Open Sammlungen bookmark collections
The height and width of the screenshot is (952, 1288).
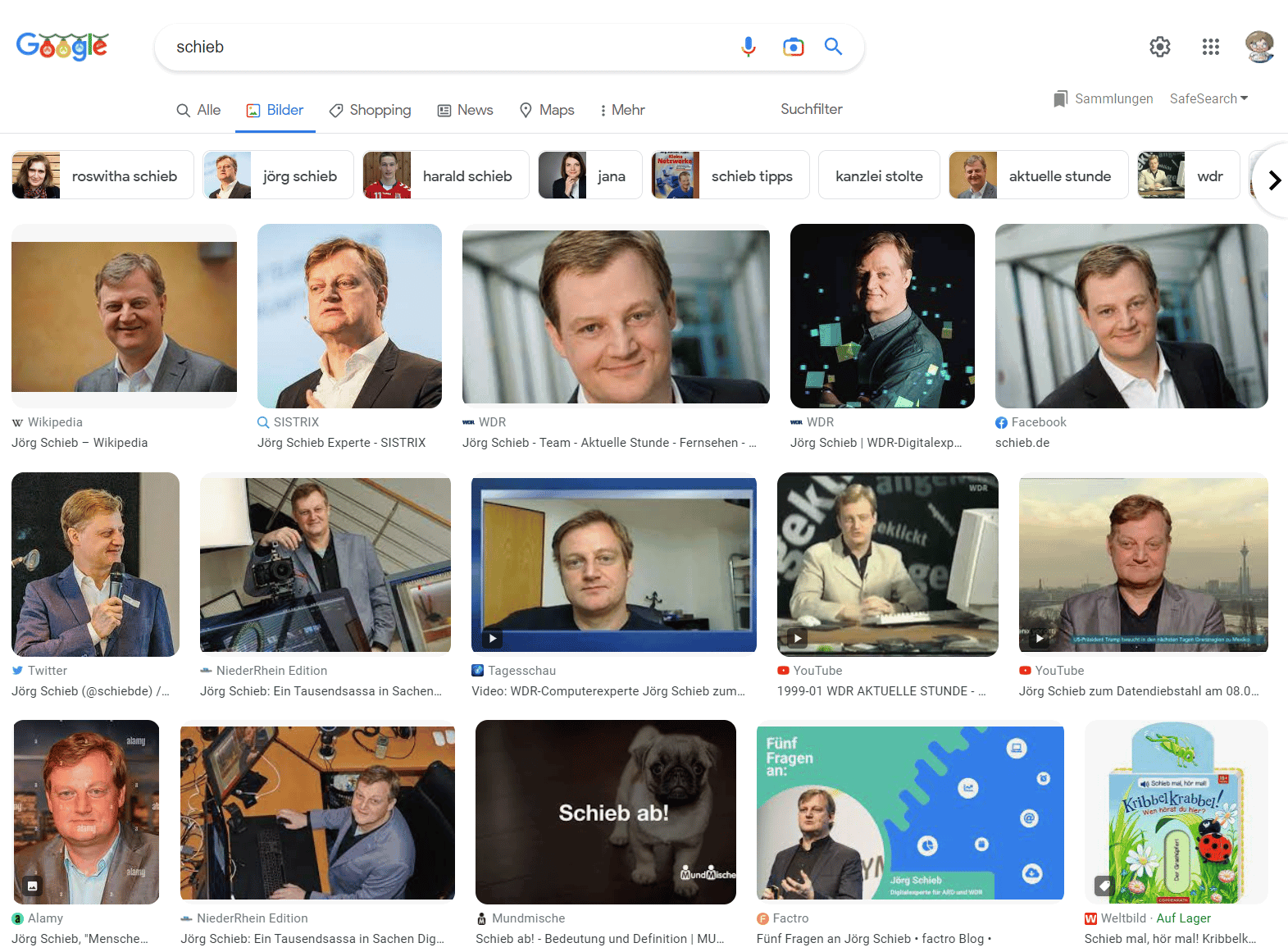1103,98
